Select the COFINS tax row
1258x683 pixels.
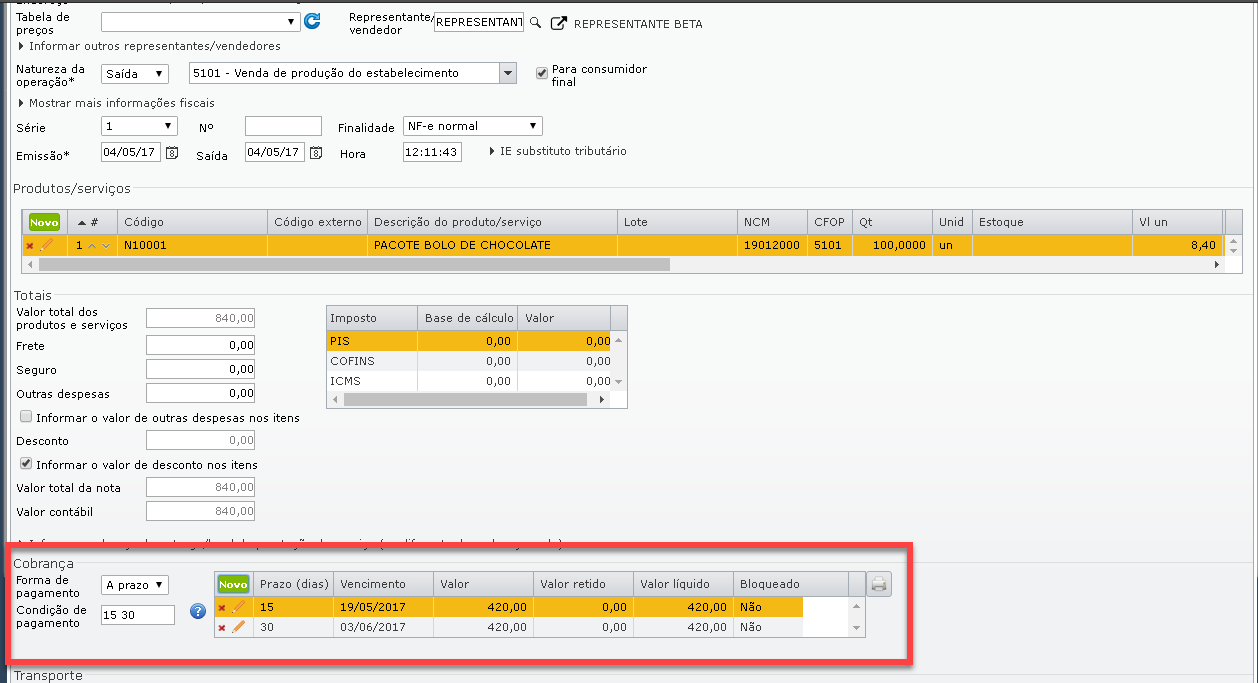click(469, 361)
